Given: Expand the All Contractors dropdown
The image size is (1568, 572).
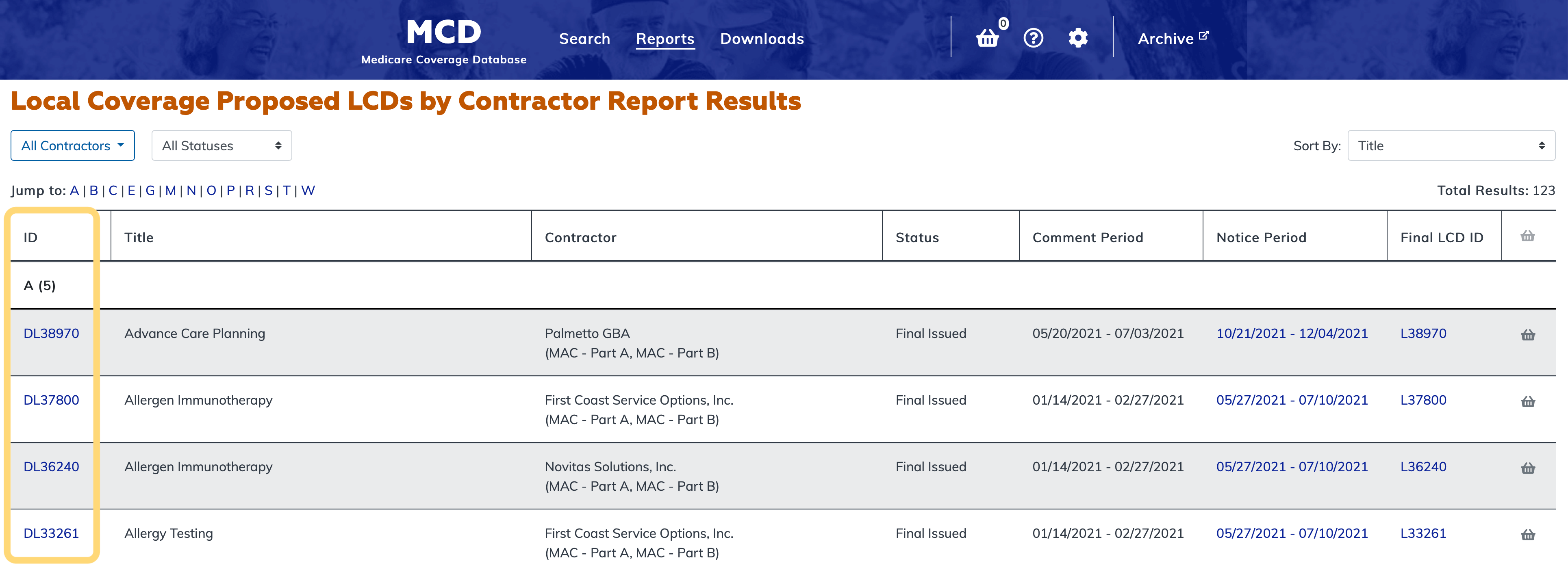Looking at the screenshot, I should tap(72, 146).
